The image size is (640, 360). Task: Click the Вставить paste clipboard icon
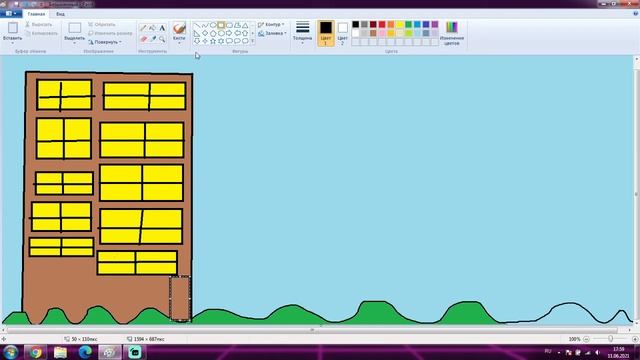(13, 28)
